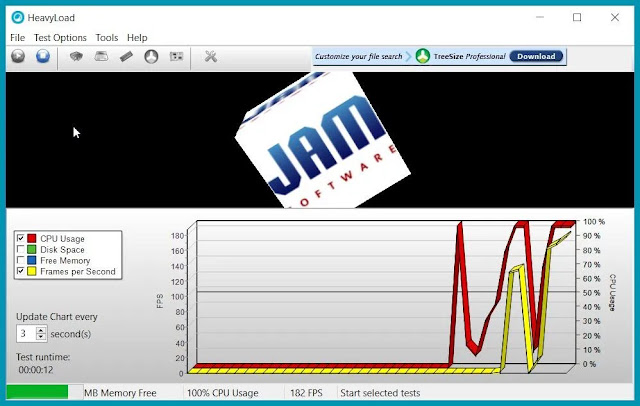Decrease update interval with down arrow
Screen dimensions: 640x406
[41, 337]
